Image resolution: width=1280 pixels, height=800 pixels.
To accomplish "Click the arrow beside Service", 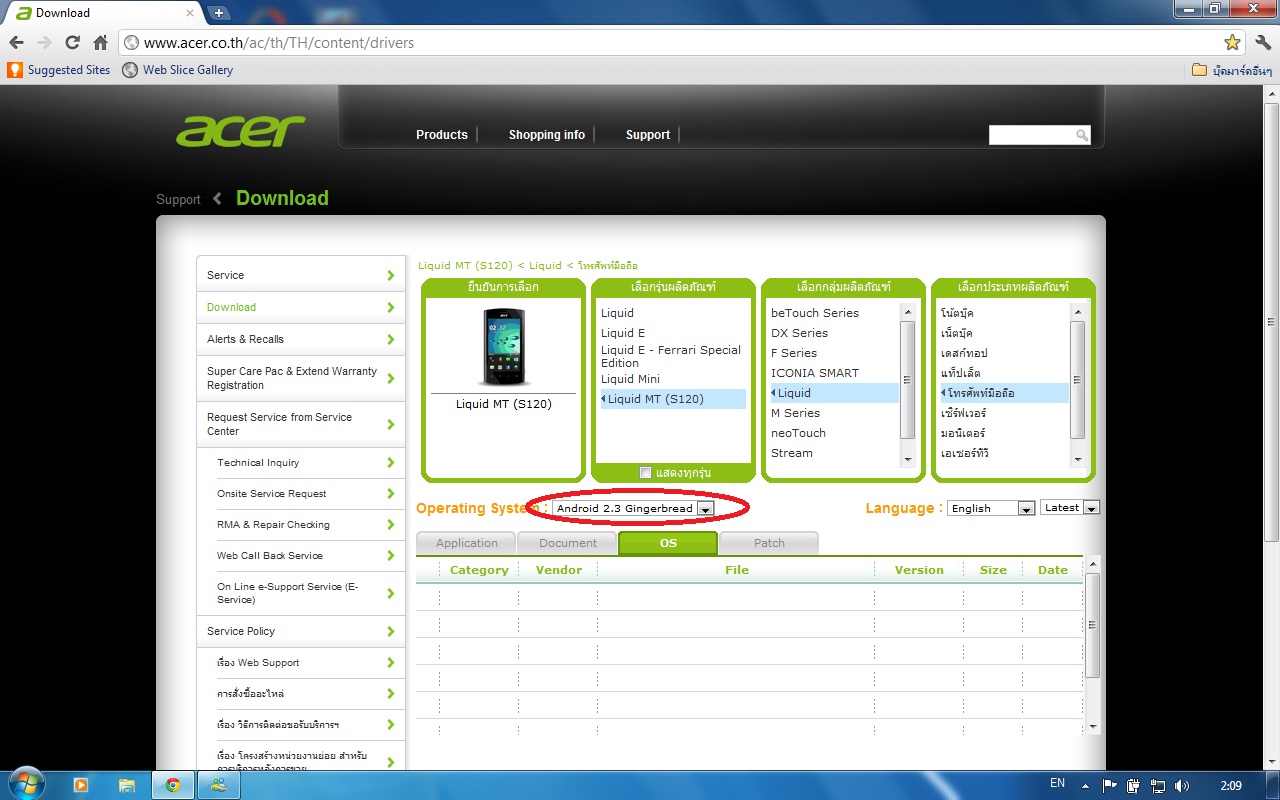I will coord(390,276).
